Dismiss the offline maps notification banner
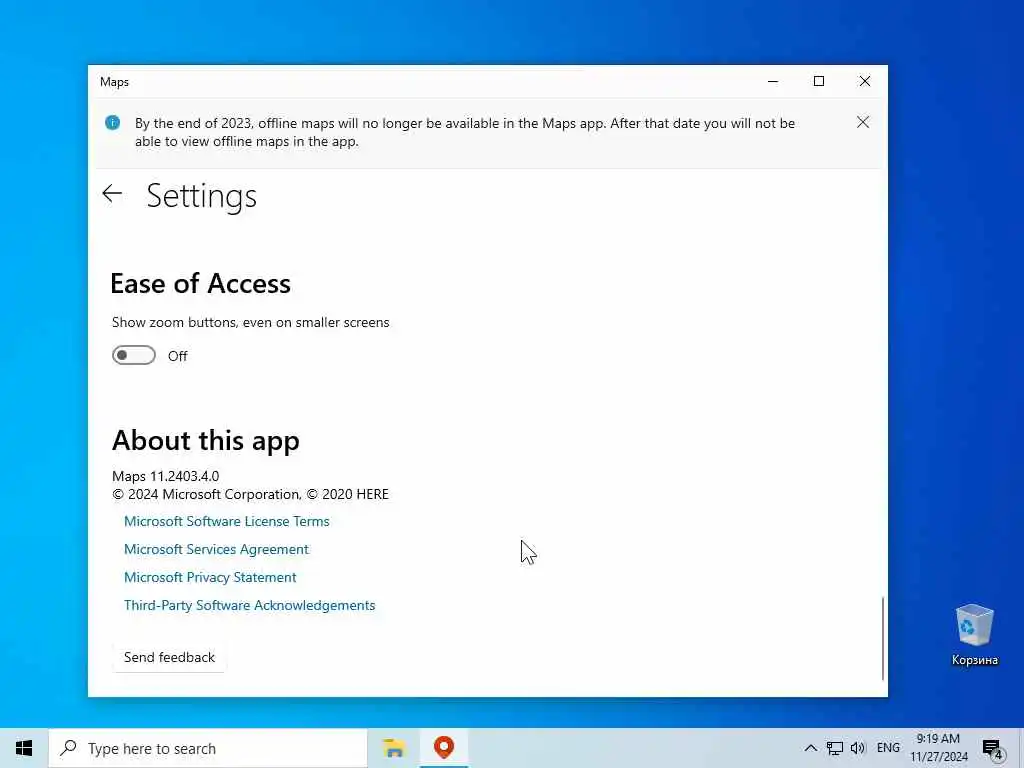Screen dimensions: 1024x768 (x=863, y=122)
